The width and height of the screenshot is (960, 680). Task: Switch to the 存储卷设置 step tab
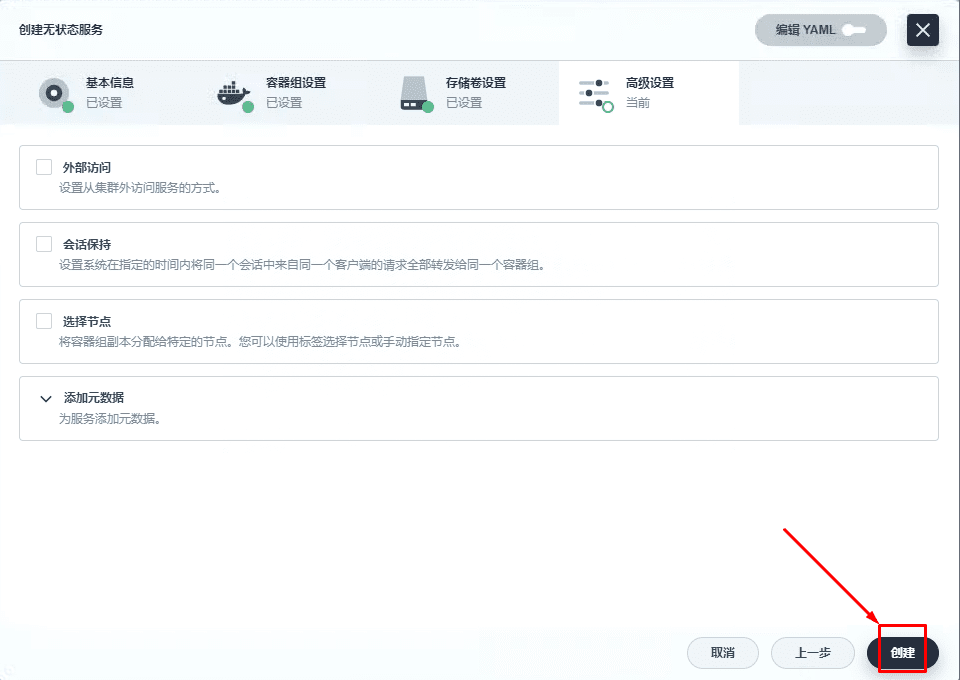[469, 93]
